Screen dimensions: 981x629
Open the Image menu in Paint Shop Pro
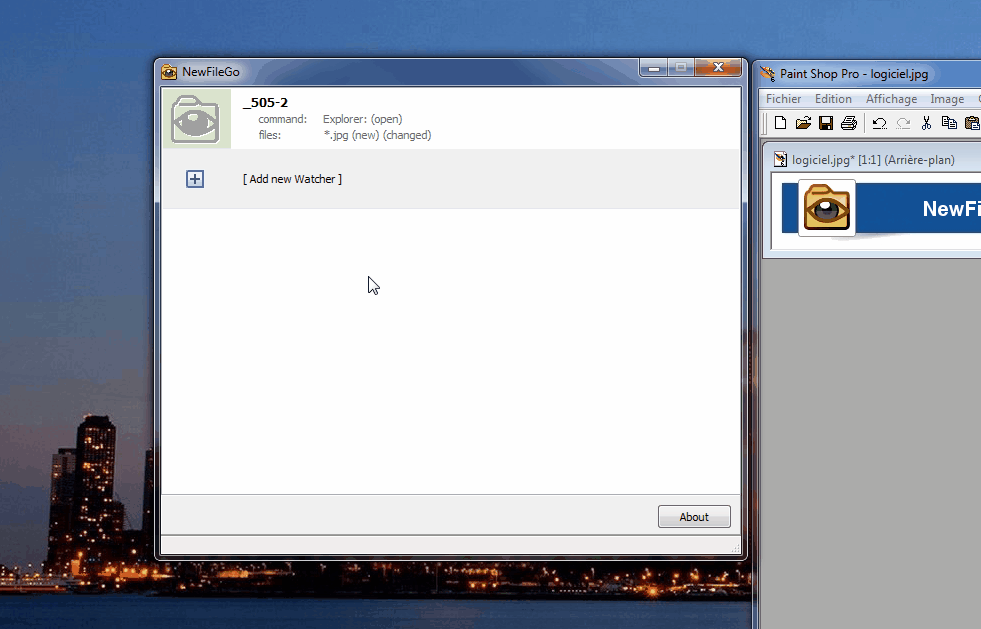tap(947, 99)
